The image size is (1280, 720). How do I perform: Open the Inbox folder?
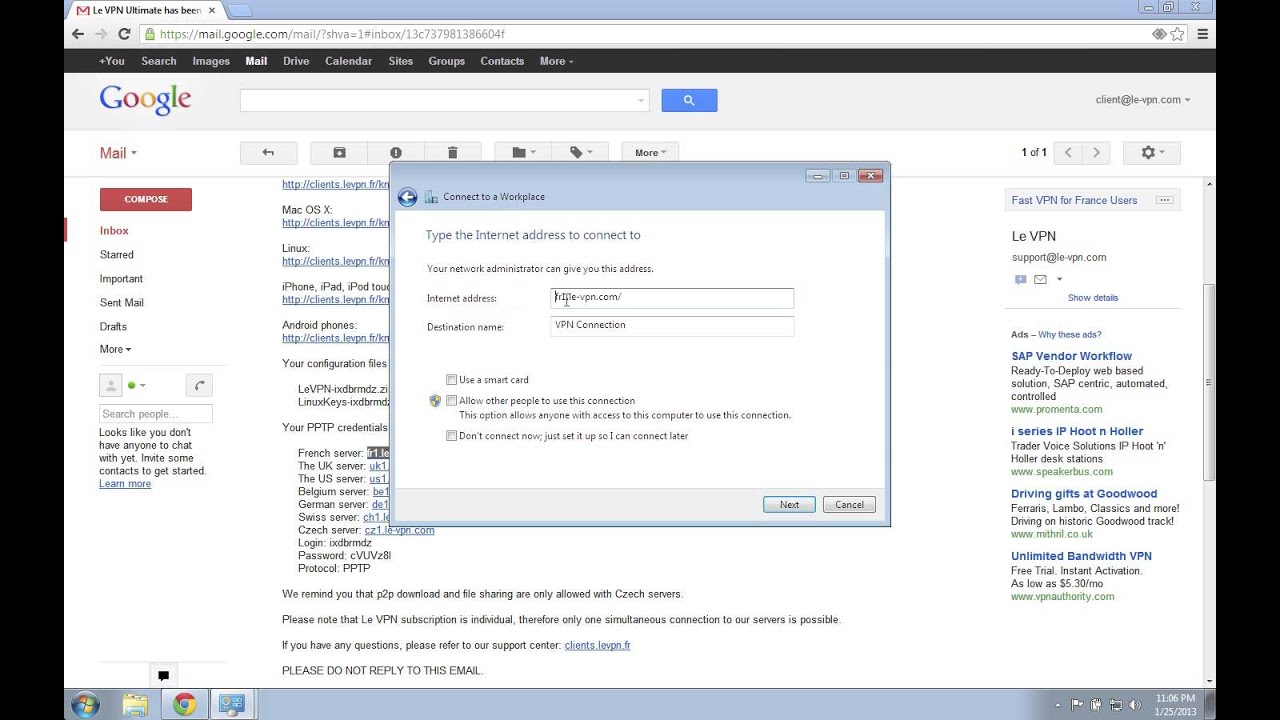coord(114,231)
